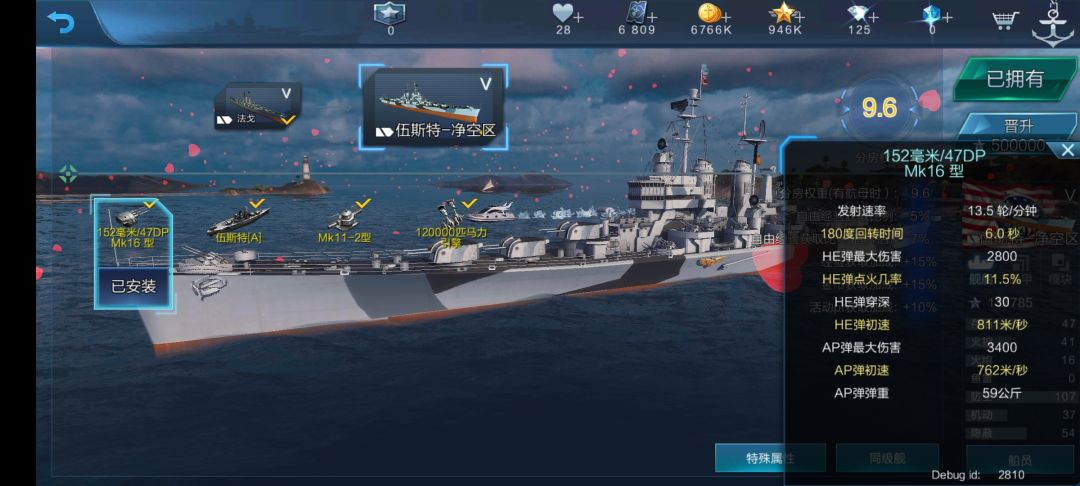The height and width of the screenshot is (486, 1080).
Task: Open the shopping cart icon
Action: [x=1005, y=20]
